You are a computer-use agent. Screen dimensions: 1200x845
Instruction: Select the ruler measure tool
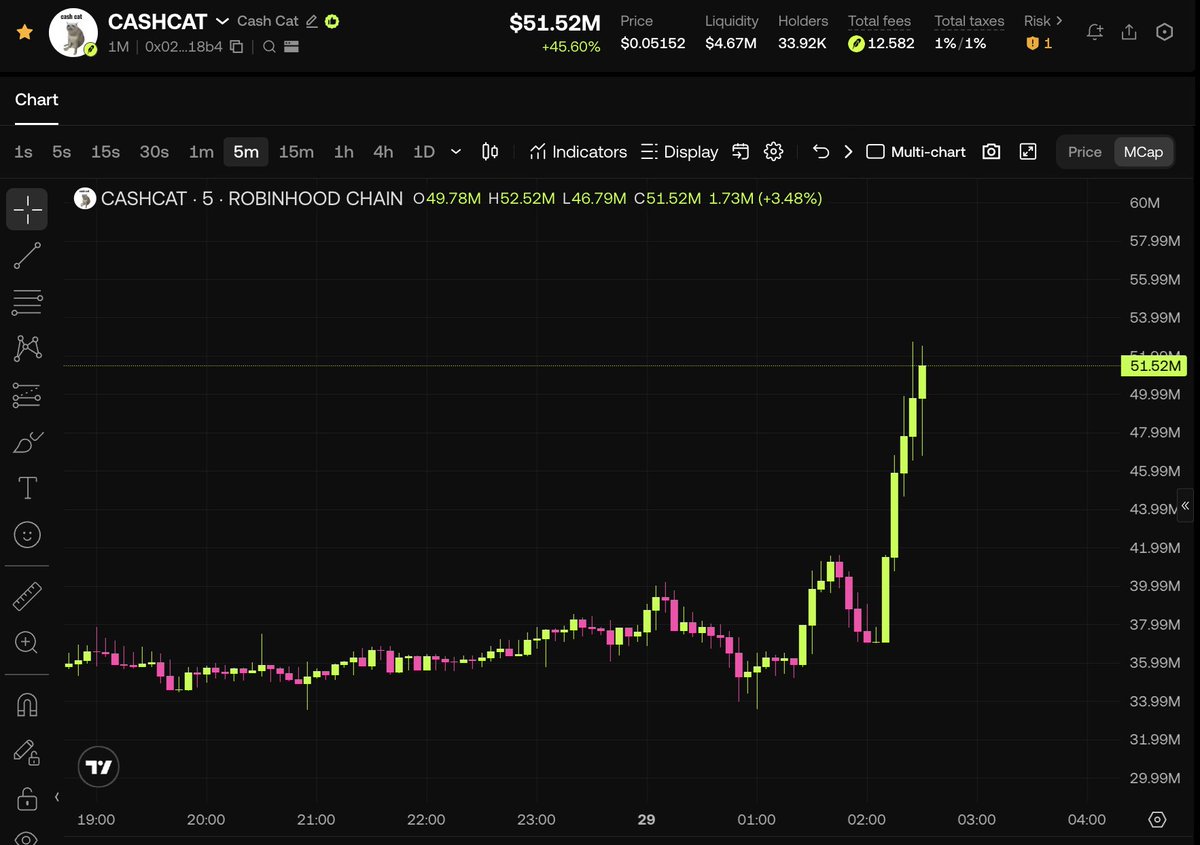[27, 597]
